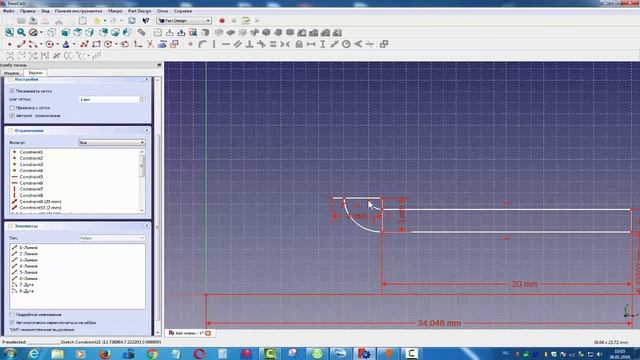Toggle the auto constraints checkbox
Screen dimensions: 640x360
tap(12, 116)
